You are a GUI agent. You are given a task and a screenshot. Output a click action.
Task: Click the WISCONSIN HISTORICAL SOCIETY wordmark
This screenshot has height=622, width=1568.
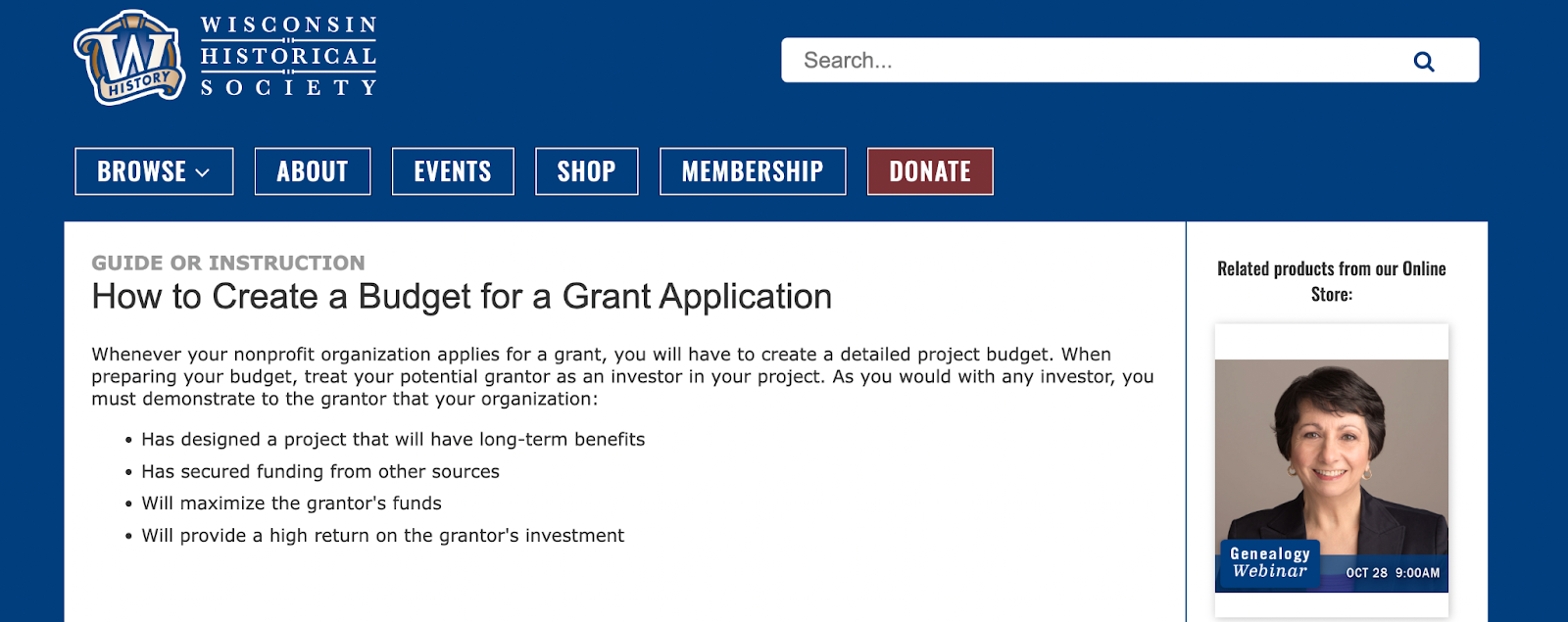click(287, 54)
